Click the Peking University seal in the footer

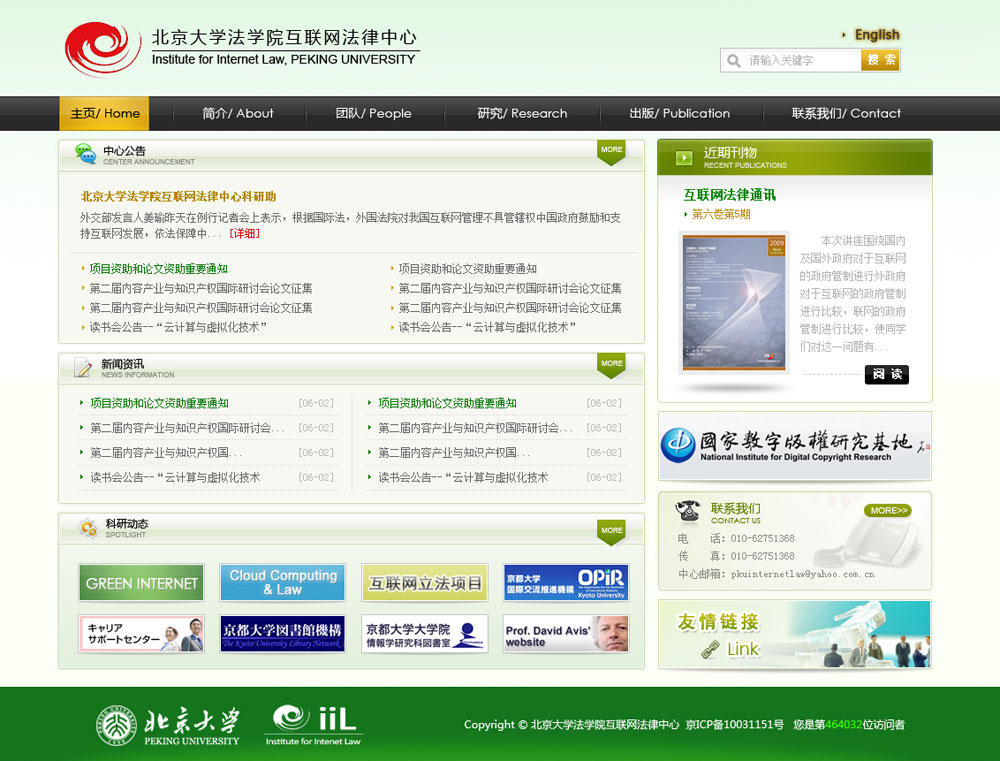(120, 726)
